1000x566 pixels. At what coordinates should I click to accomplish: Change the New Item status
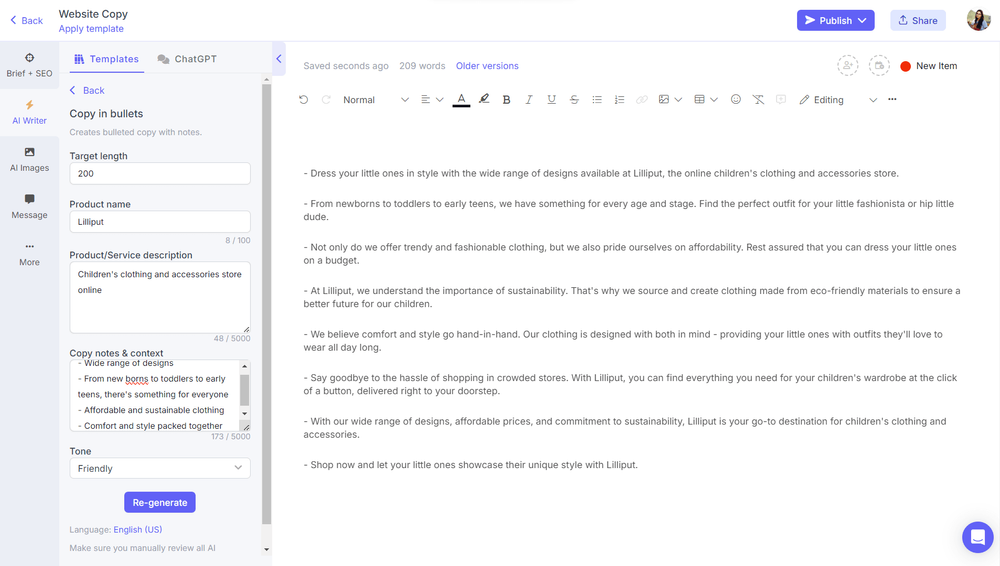tap(929, 66)
